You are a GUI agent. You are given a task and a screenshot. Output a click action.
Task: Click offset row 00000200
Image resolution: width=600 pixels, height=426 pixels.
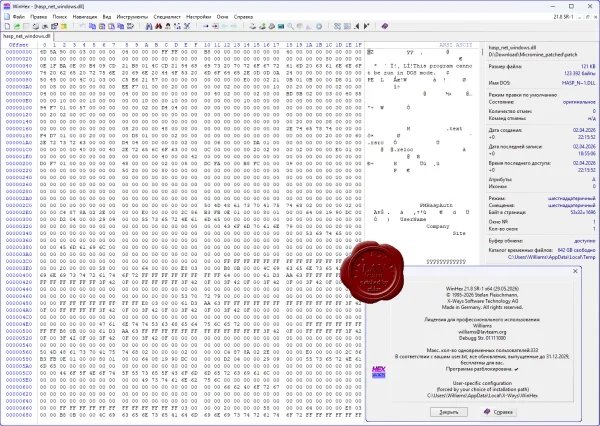19,163
